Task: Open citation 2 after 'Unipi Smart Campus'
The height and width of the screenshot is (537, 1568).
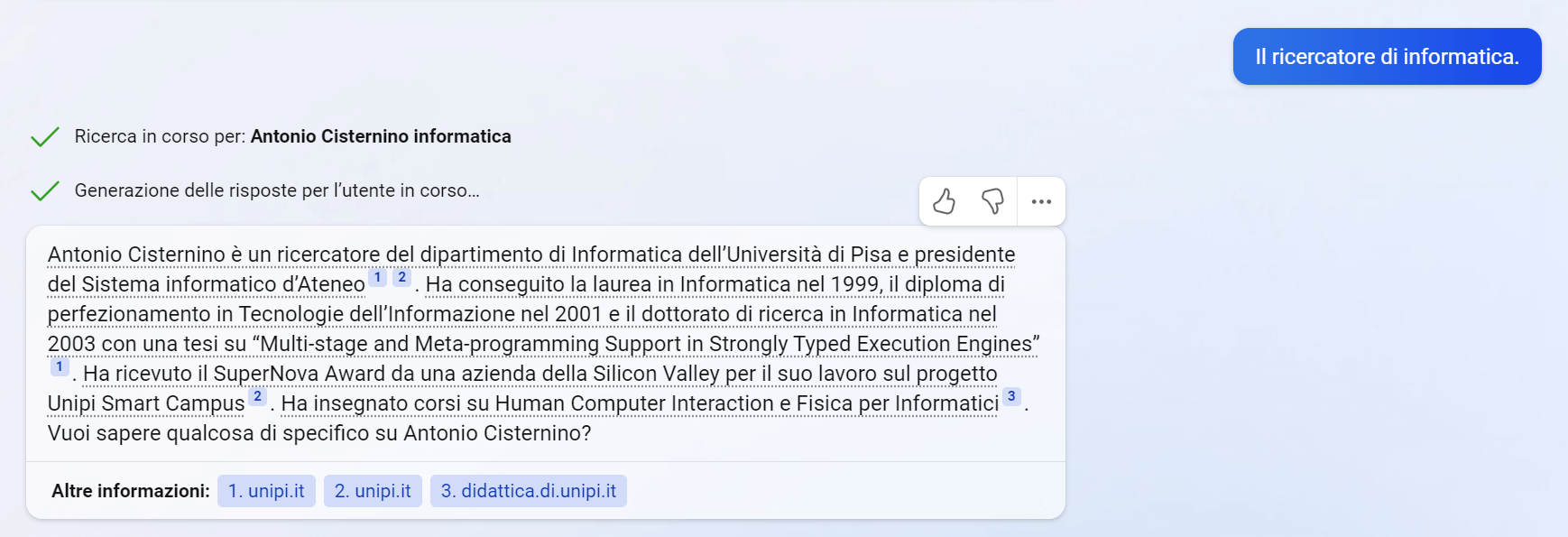Action: [x=258, y=397]
